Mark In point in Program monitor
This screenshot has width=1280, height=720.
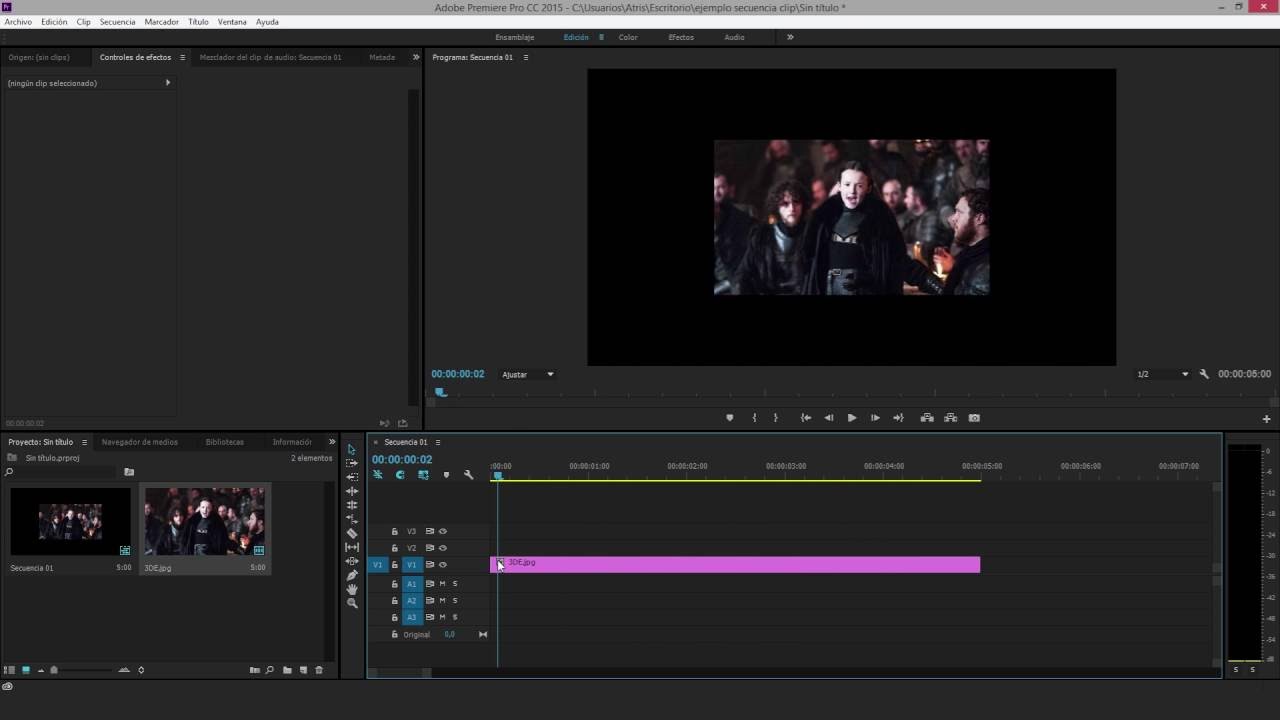pyautogui.click(x=754, y=418)
